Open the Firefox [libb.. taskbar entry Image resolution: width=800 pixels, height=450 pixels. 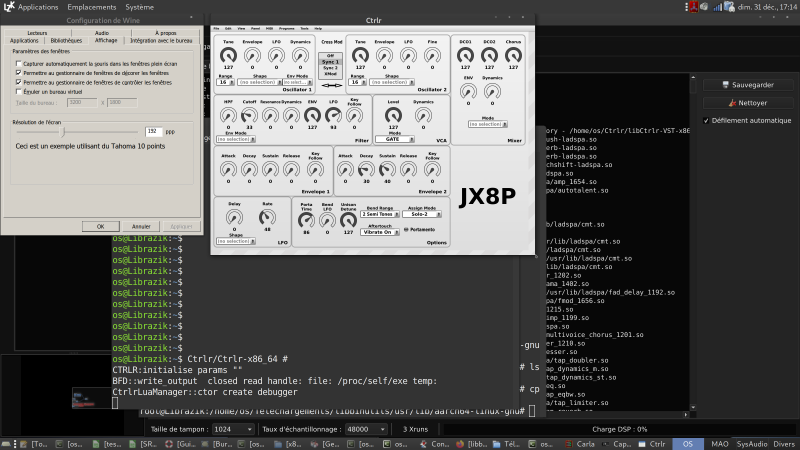(x=472, y=444)
